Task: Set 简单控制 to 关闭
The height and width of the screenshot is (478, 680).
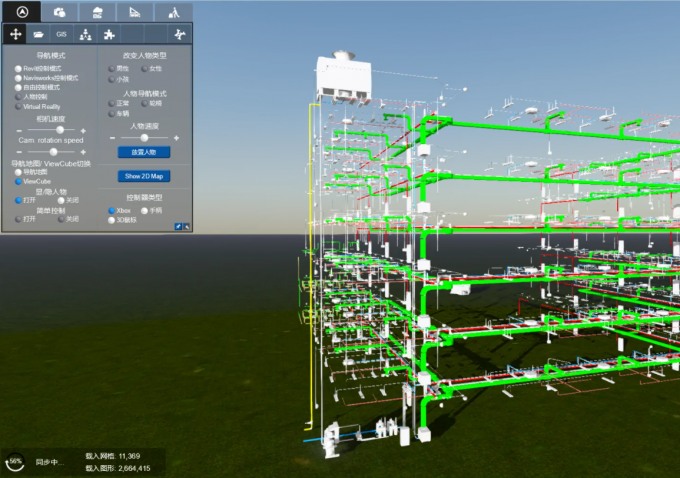Action: 61,219
